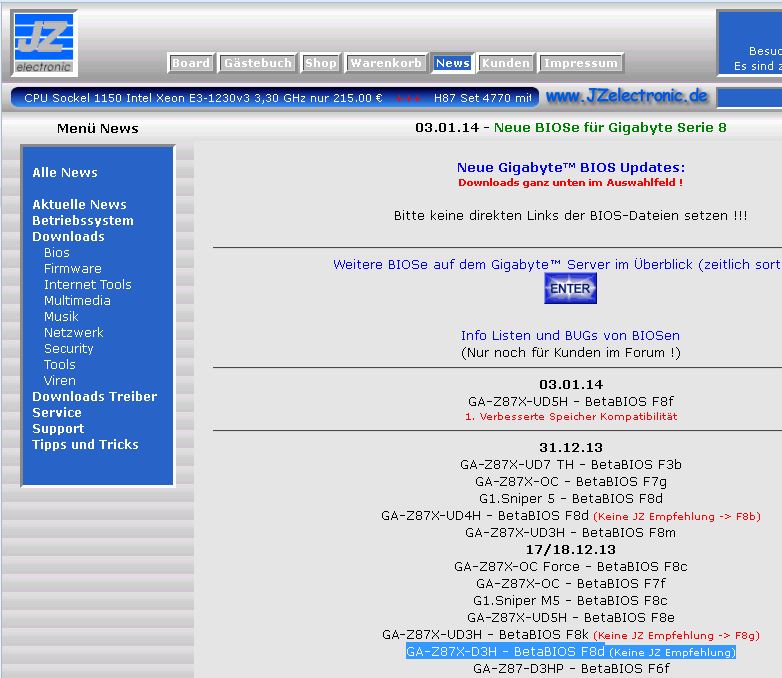782x678 pixels.
Task: Open the Board navigation tab
Action: (191, 63)
